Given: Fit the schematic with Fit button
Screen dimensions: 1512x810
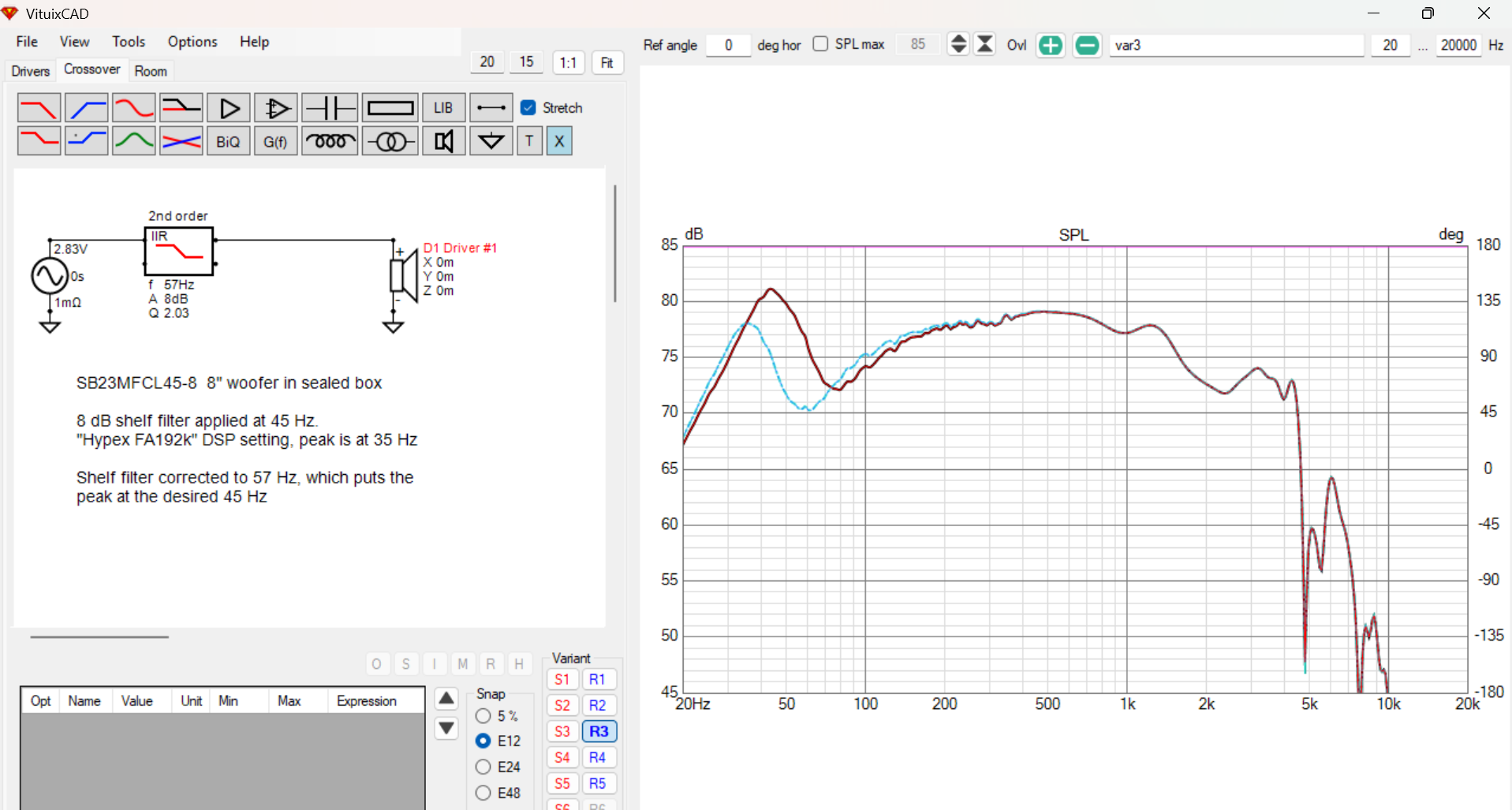Looking at the screenshot, I should tap(607, 62).
